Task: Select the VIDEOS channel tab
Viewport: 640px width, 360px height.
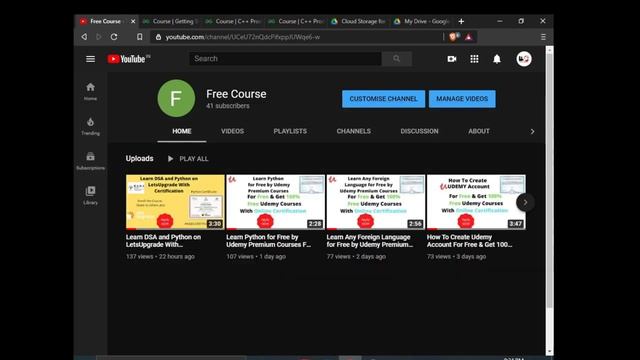Action: [x=232, y=131]
